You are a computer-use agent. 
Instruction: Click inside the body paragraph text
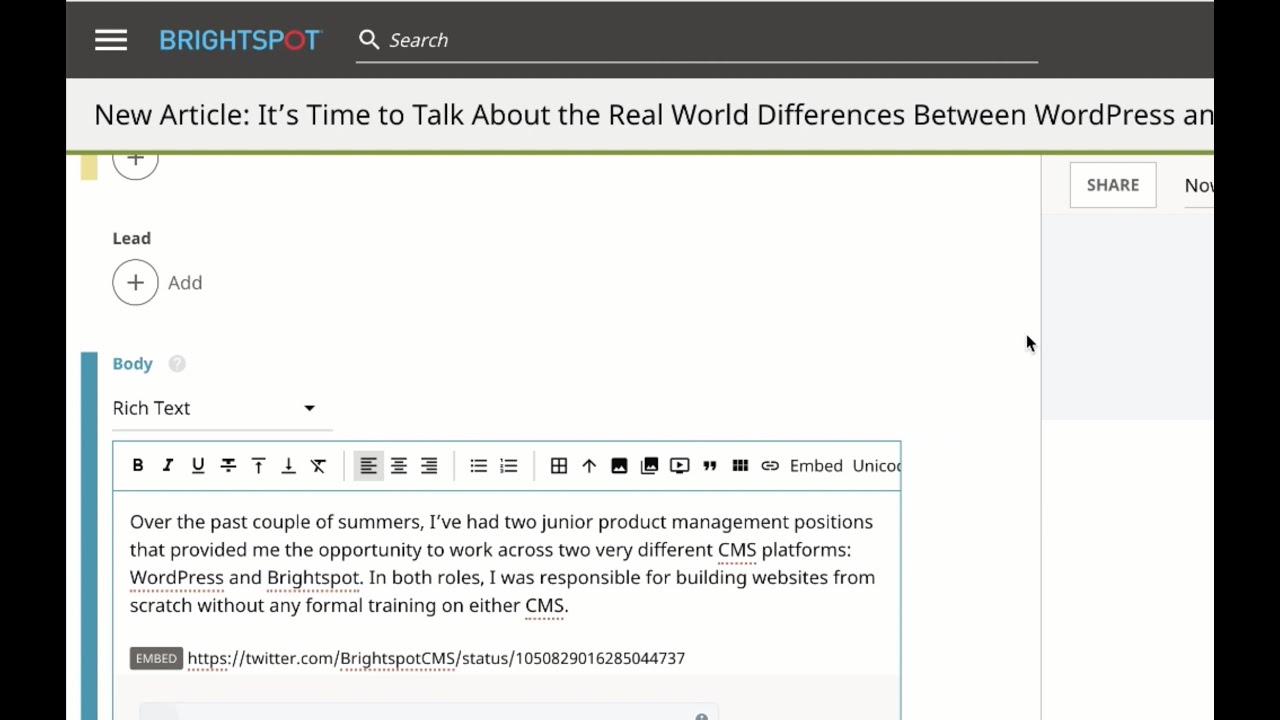click(x=503, y=563)
